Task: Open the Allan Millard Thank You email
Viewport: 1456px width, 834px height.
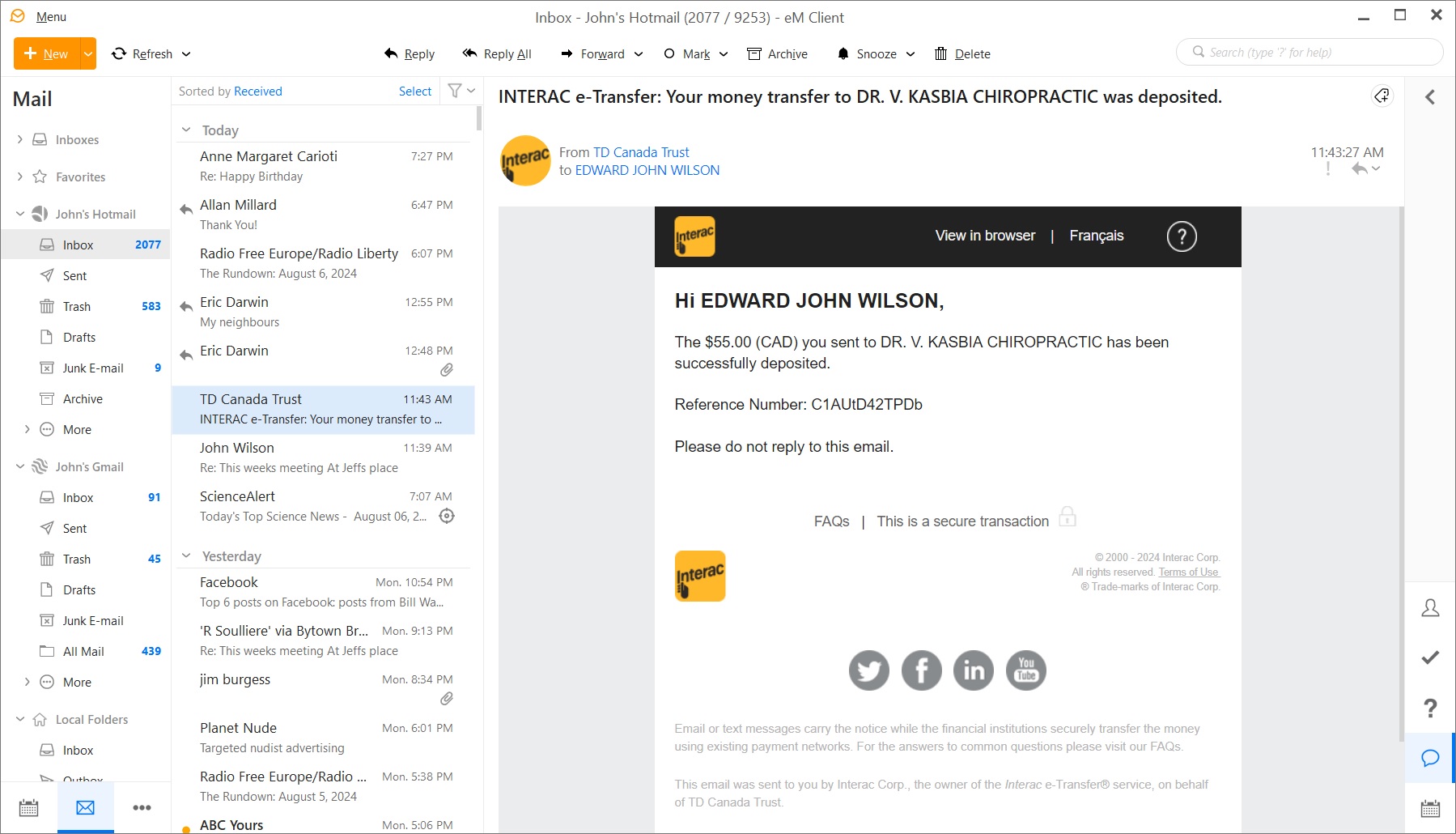Action: [x=324, y=215]
